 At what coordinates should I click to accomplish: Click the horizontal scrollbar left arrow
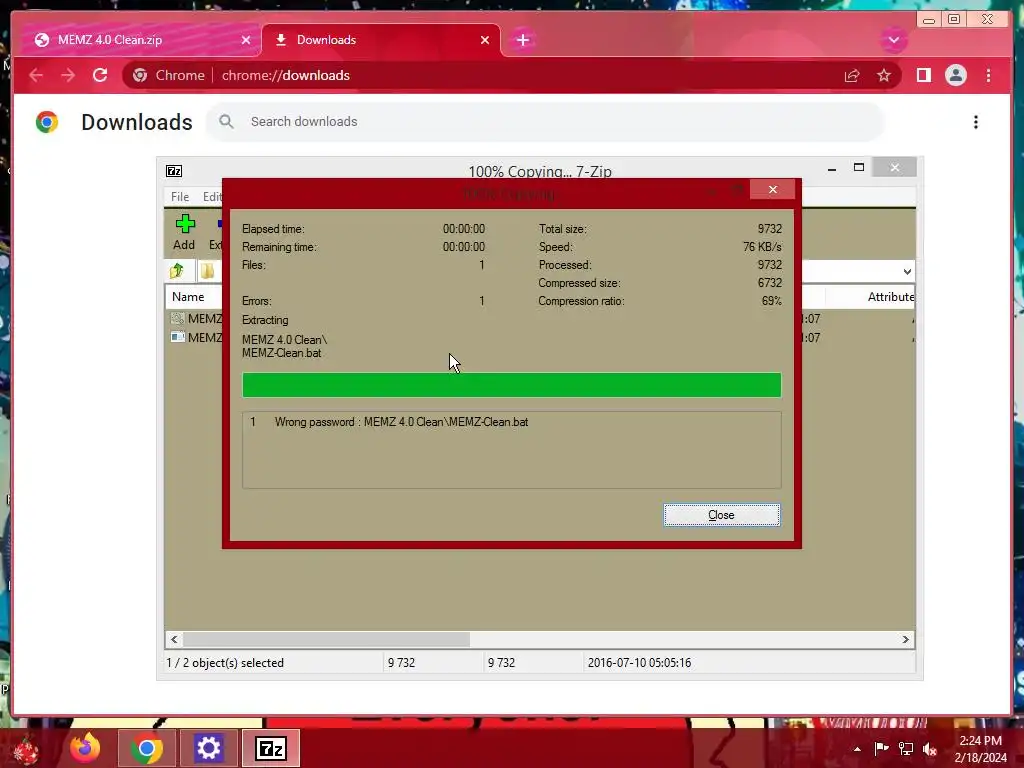[x=174, y=639]
